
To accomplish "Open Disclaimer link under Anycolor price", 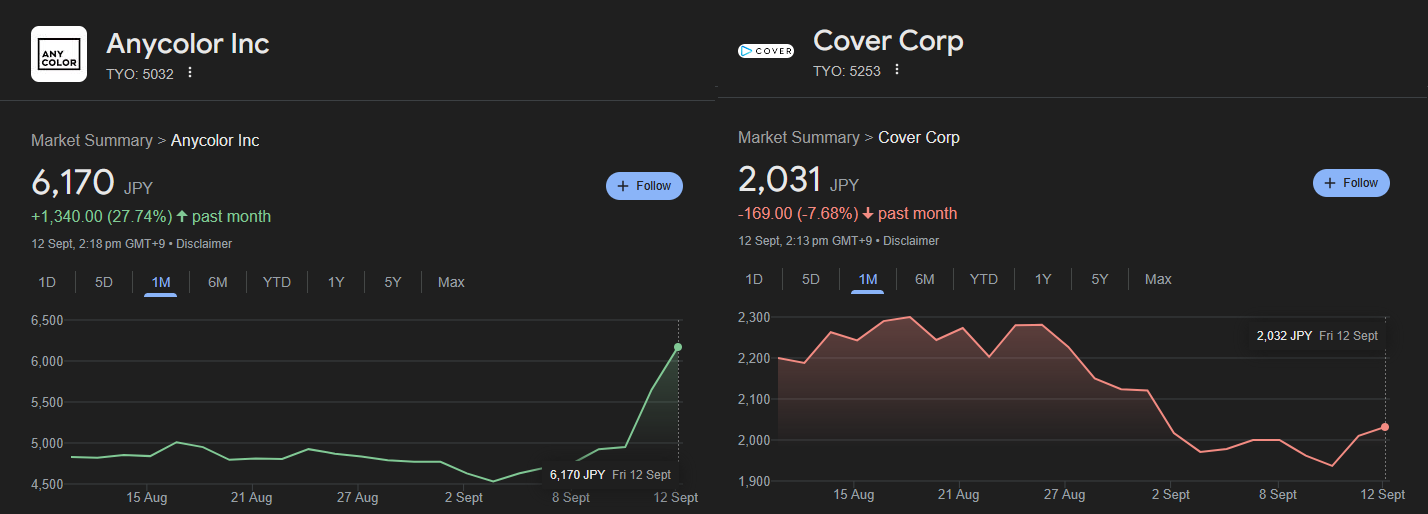I will [204, 244].
